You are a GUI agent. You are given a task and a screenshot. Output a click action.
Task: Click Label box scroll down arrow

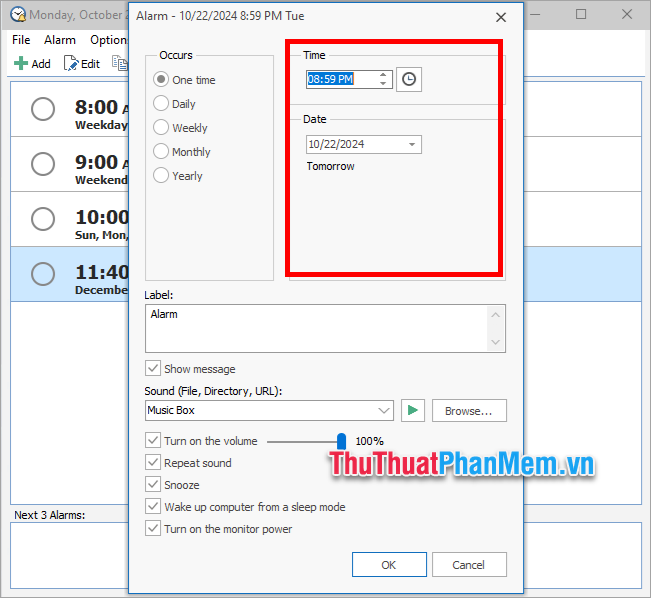496,342
